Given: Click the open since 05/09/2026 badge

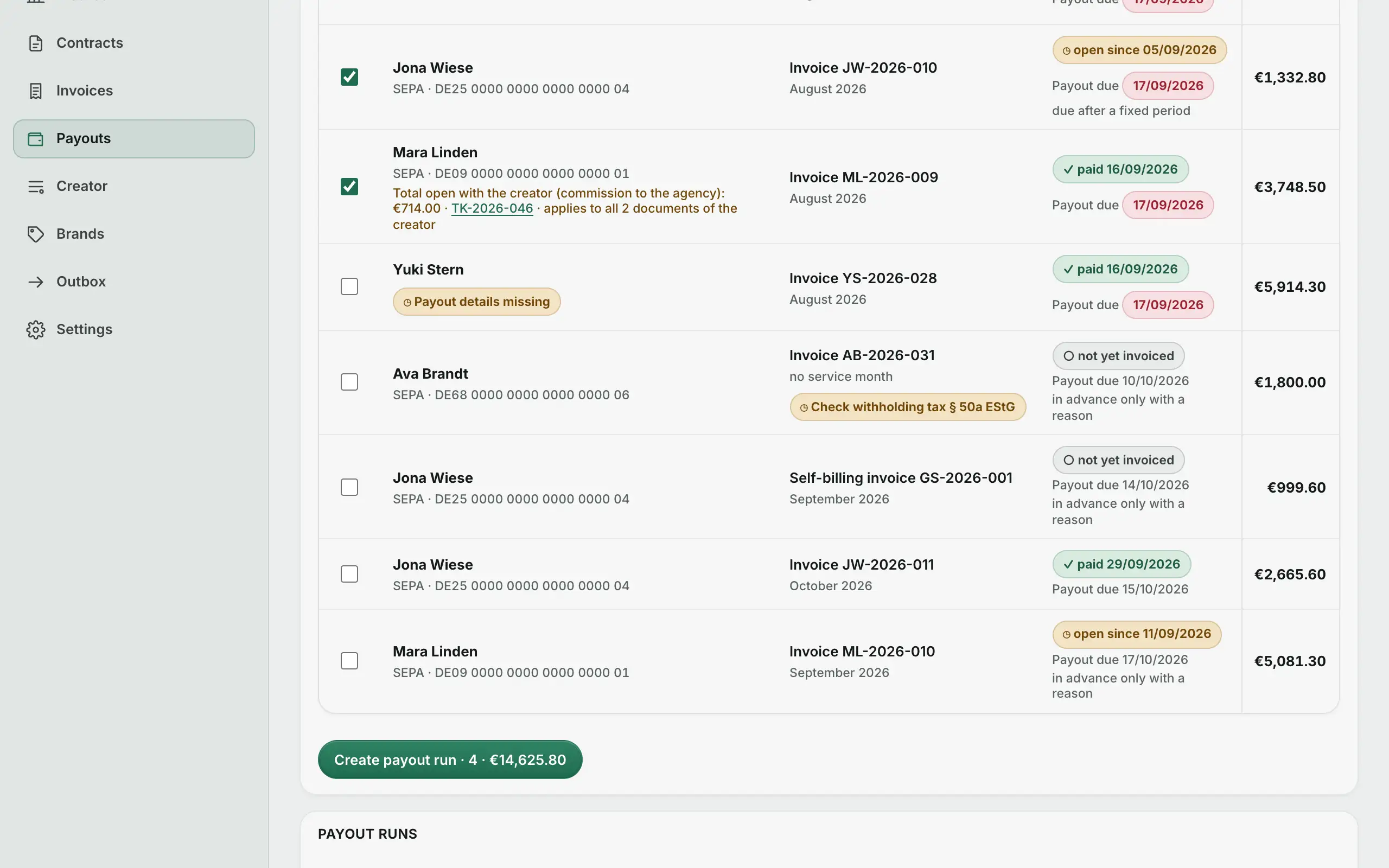Looking at the screenshot, I should coord(1139,50).
